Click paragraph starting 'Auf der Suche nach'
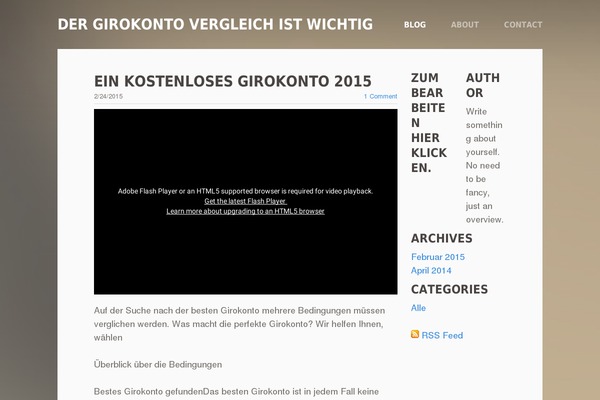This screenshot has width=600, height=400. pyautogui.click(x=240, y=324)
